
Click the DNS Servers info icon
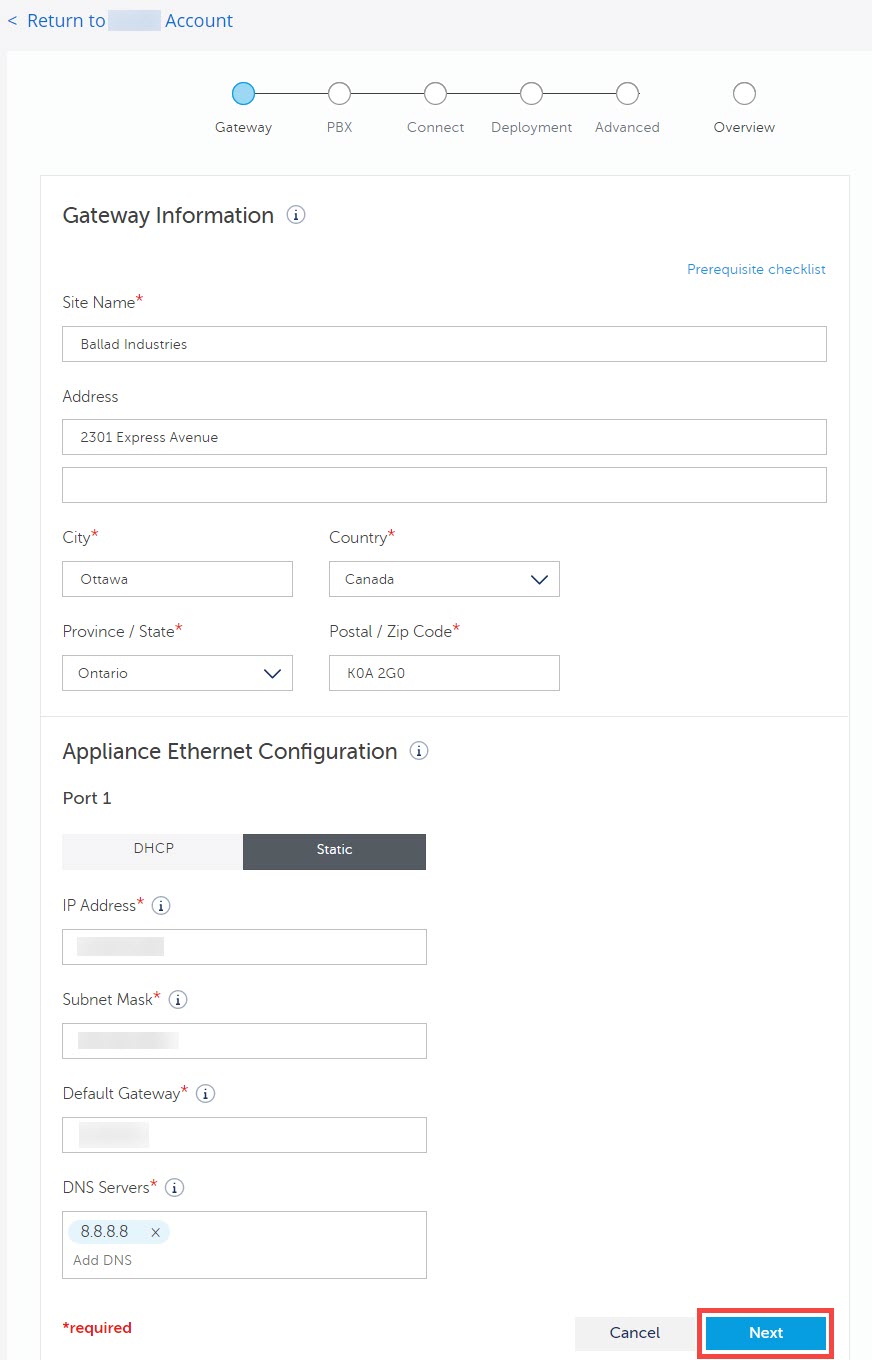[x=174, y=1187]
